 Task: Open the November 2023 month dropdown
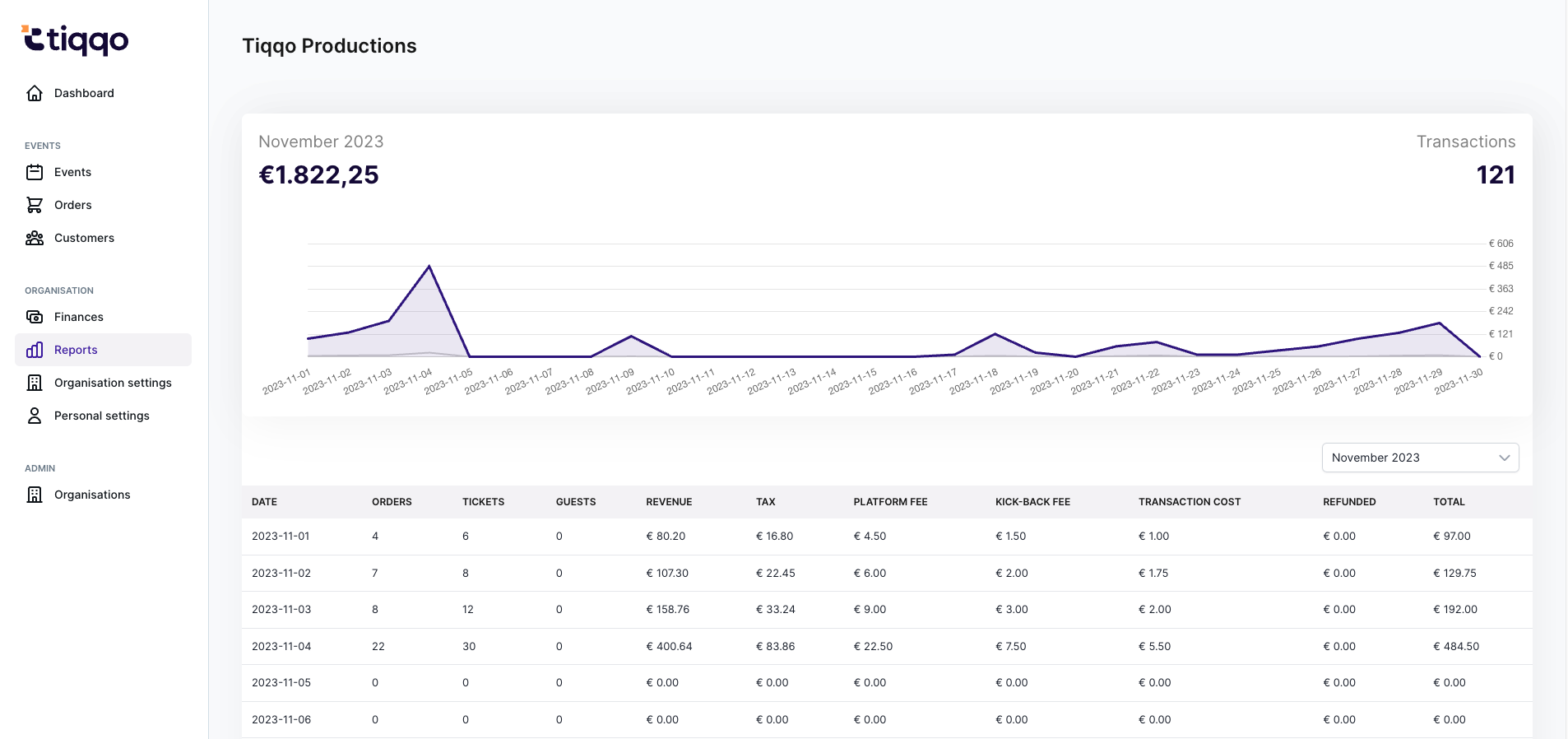[1420, 458]
